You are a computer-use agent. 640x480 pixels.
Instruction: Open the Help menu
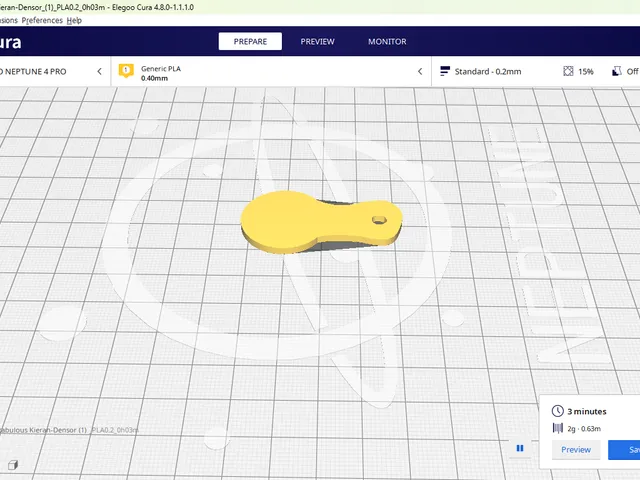click(74, 20)
